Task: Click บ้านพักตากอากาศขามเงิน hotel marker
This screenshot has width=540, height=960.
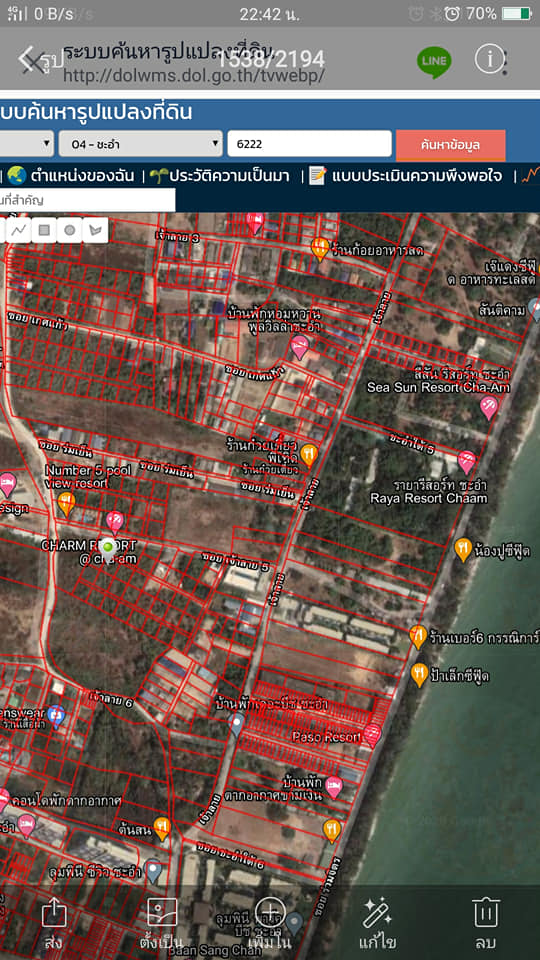Action: point(334,787)
